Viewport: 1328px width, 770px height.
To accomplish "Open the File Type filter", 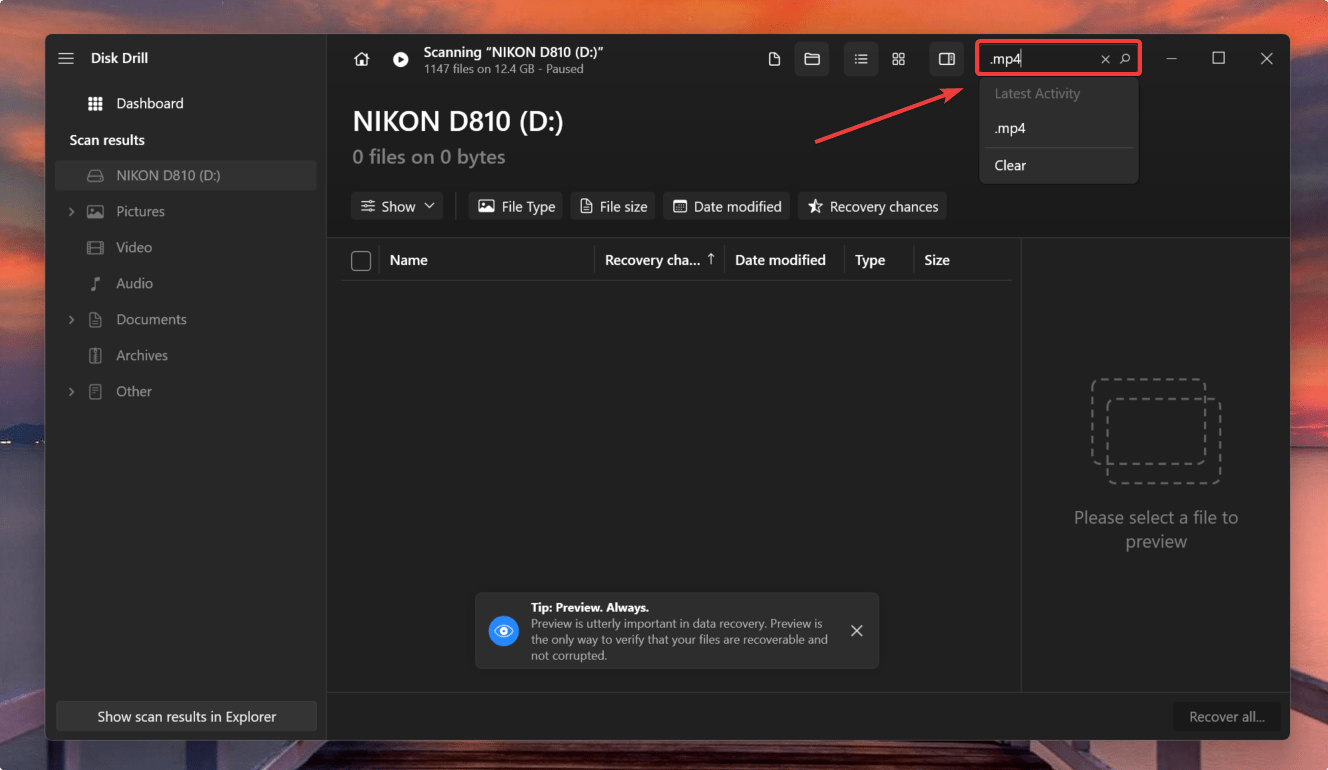I will pos(516,206).
